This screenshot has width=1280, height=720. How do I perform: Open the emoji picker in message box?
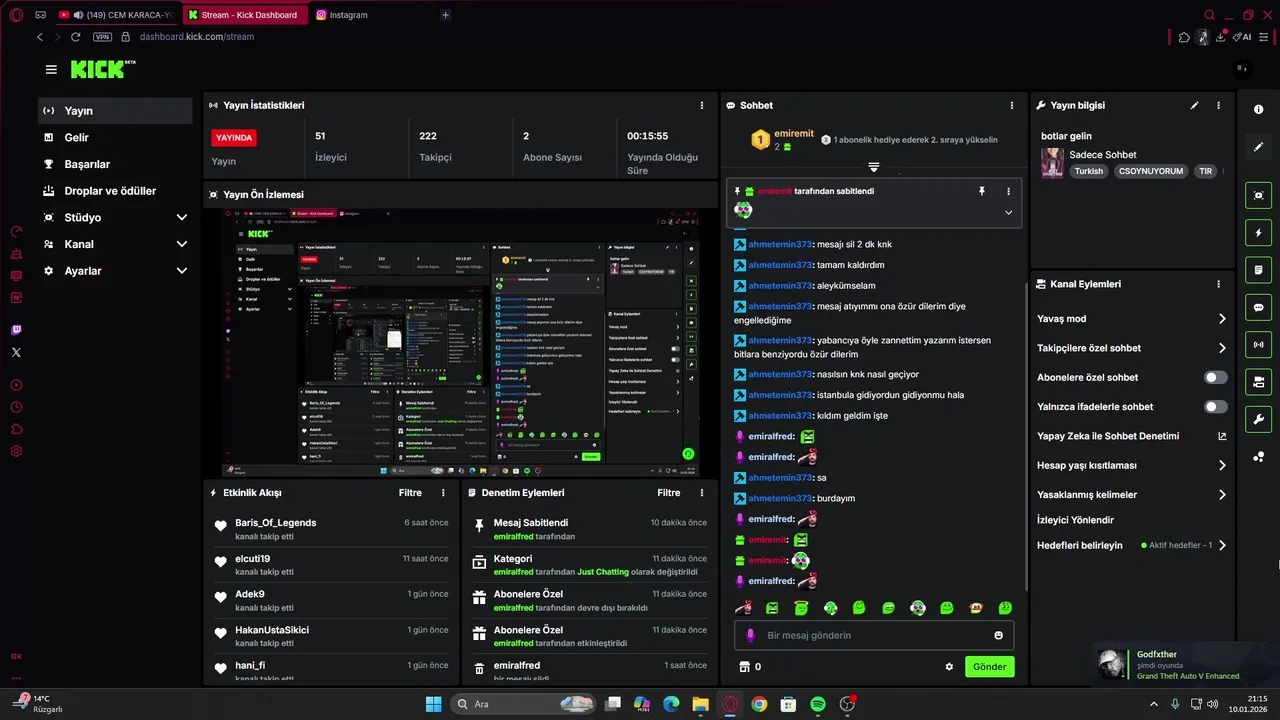click(x=998, y=635)
